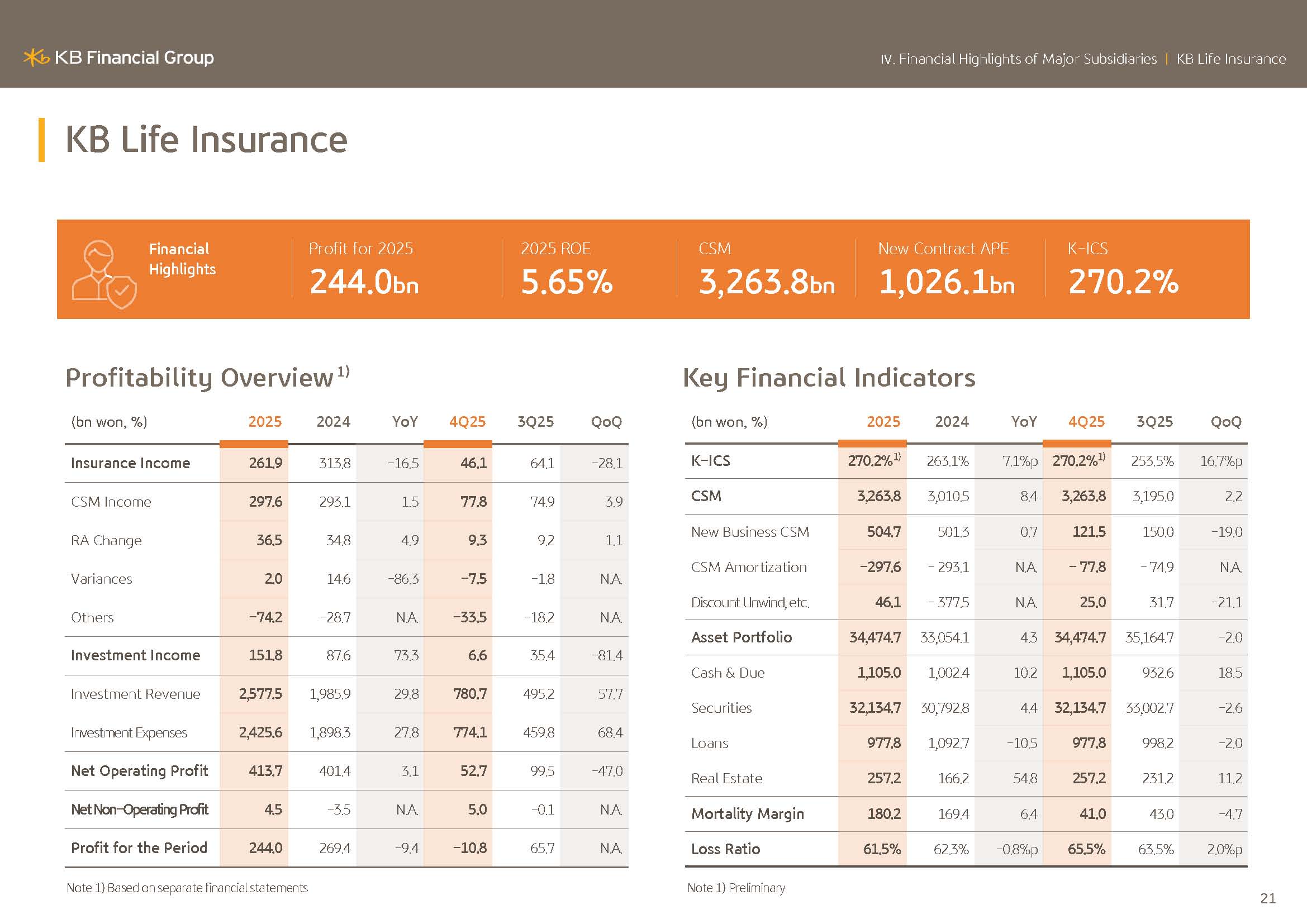Click the KB Financial Group star logo

pyautogui.click(x=36, y=58)
